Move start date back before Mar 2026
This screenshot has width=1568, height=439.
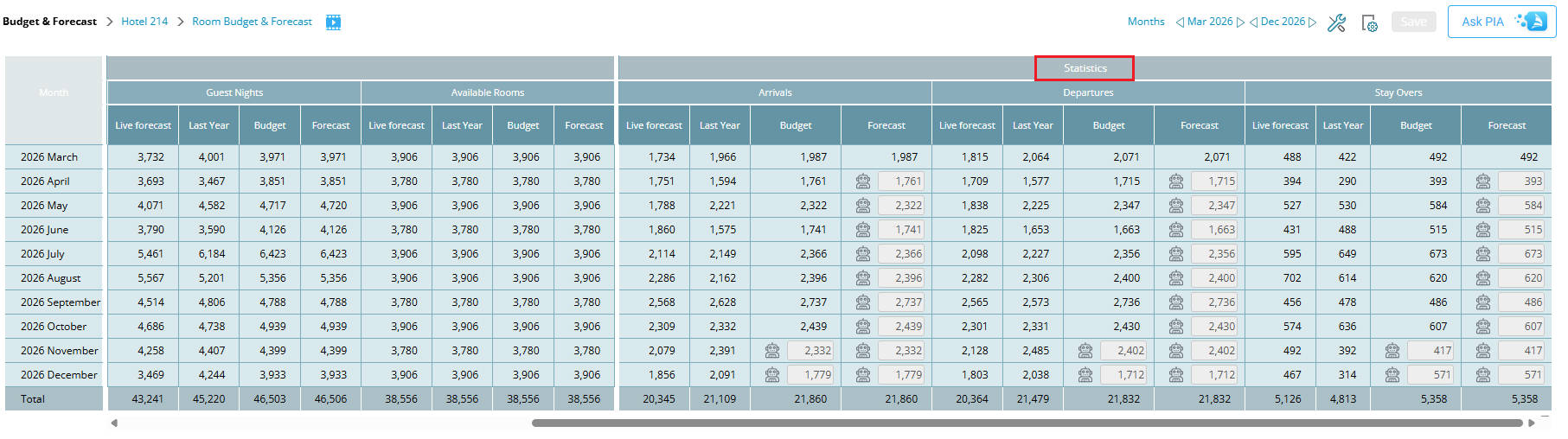1180,22
